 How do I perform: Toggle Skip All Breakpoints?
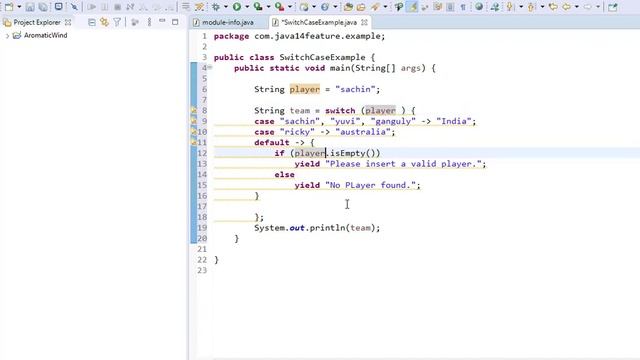pos(74,7)
